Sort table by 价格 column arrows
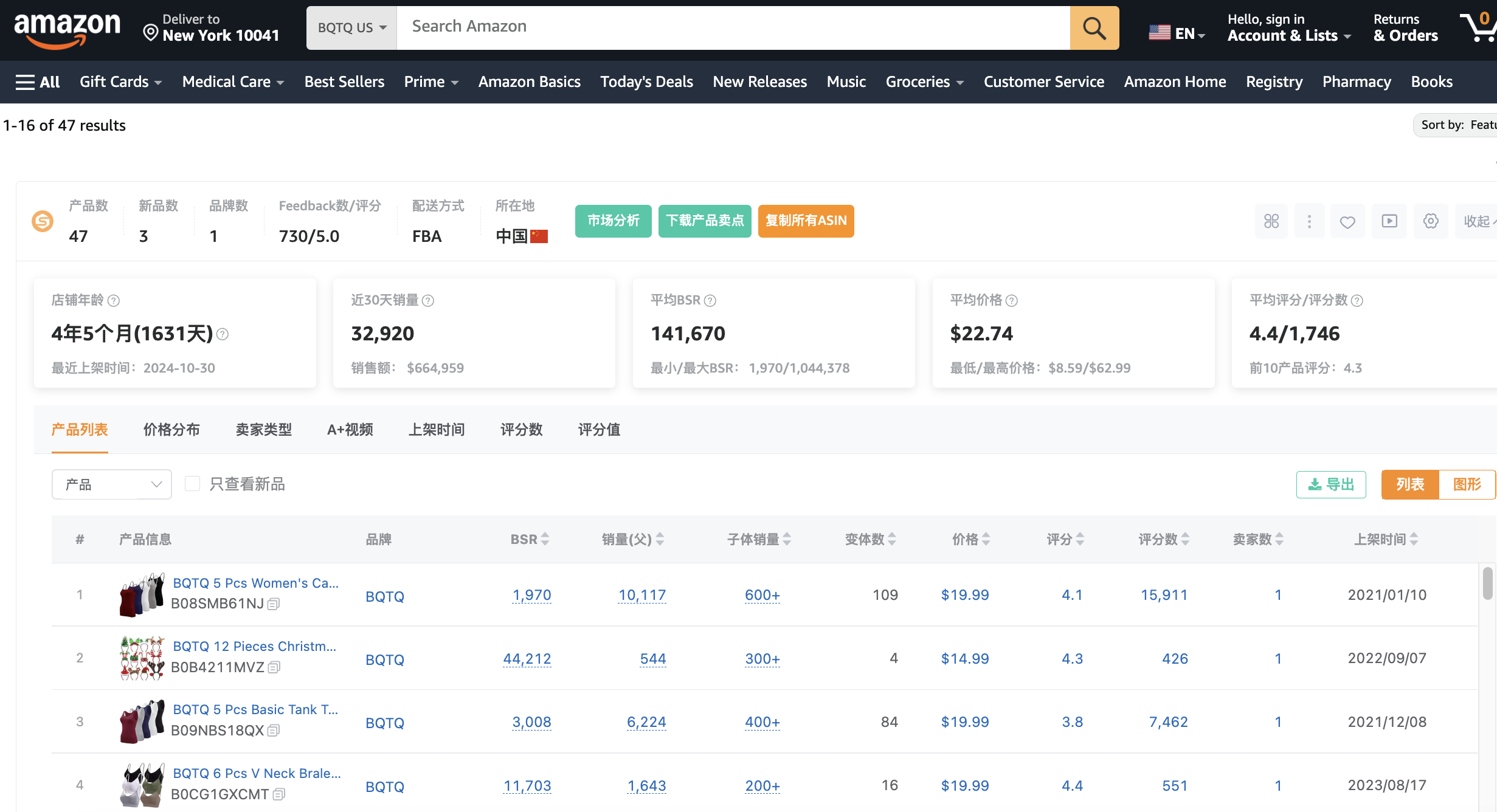The width and height of the screenshot is (1497, 812). pos(986,539)
